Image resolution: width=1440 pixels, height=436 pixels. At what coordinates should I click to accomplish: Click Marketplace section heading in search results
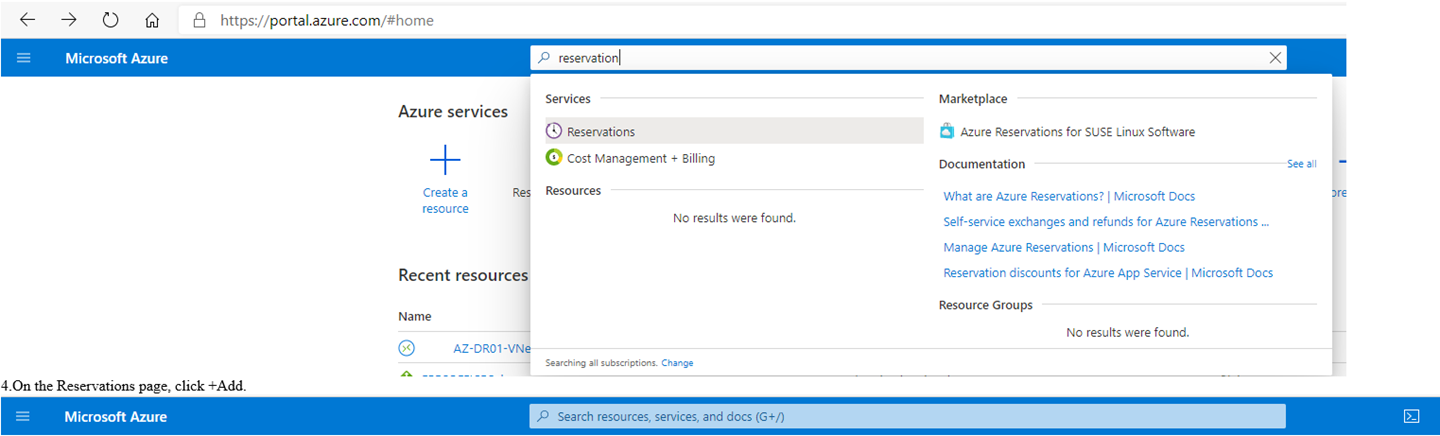[973, 99]
